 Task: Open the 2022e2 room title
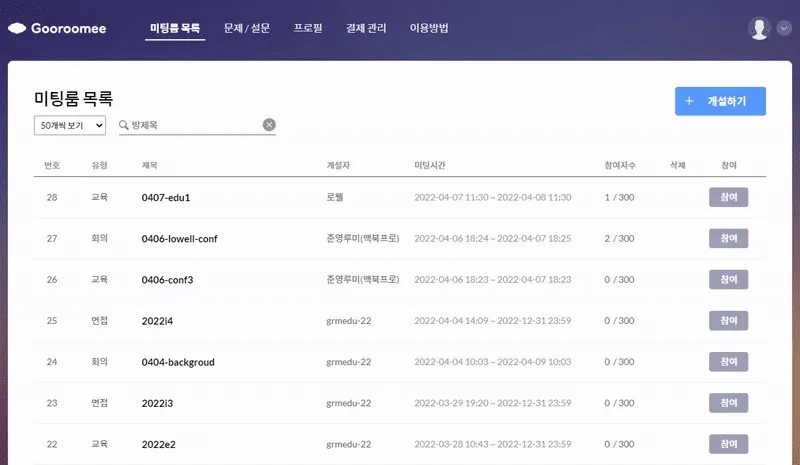tap(159, 445)
